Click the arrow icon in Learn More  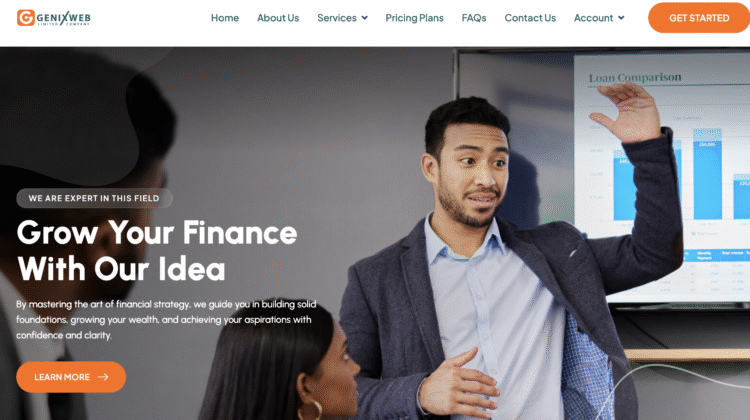pos(103,377)
